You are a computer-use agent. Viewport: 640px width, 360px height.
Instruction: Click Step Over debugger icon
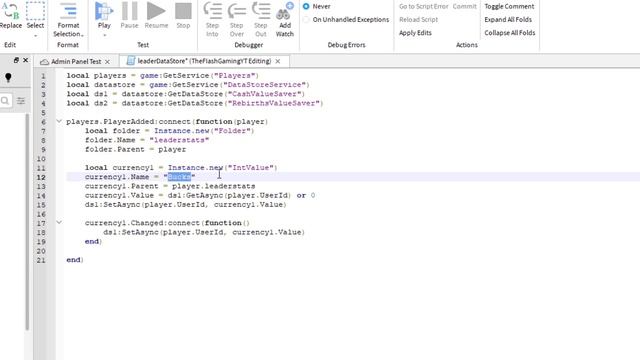point(237,11)
